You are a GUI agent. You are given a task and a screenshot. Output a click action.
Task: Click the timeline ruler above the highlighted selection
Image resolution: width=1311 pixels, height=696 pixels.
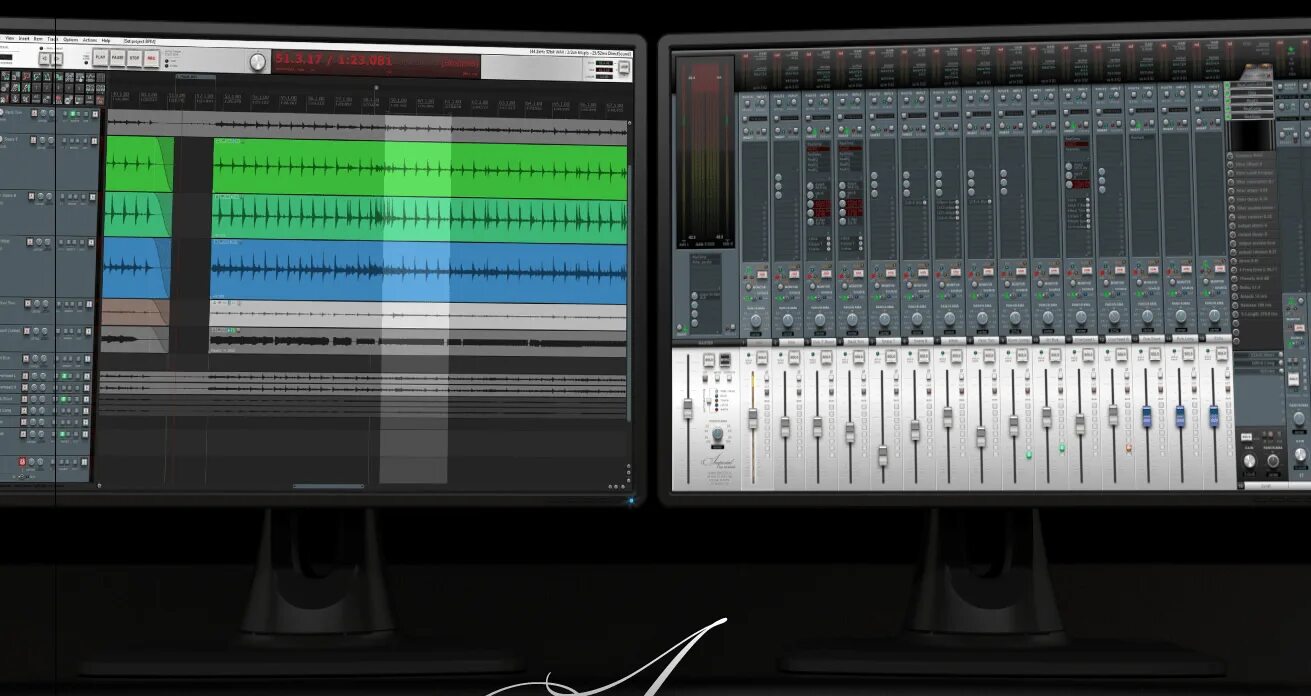(417, 102)
